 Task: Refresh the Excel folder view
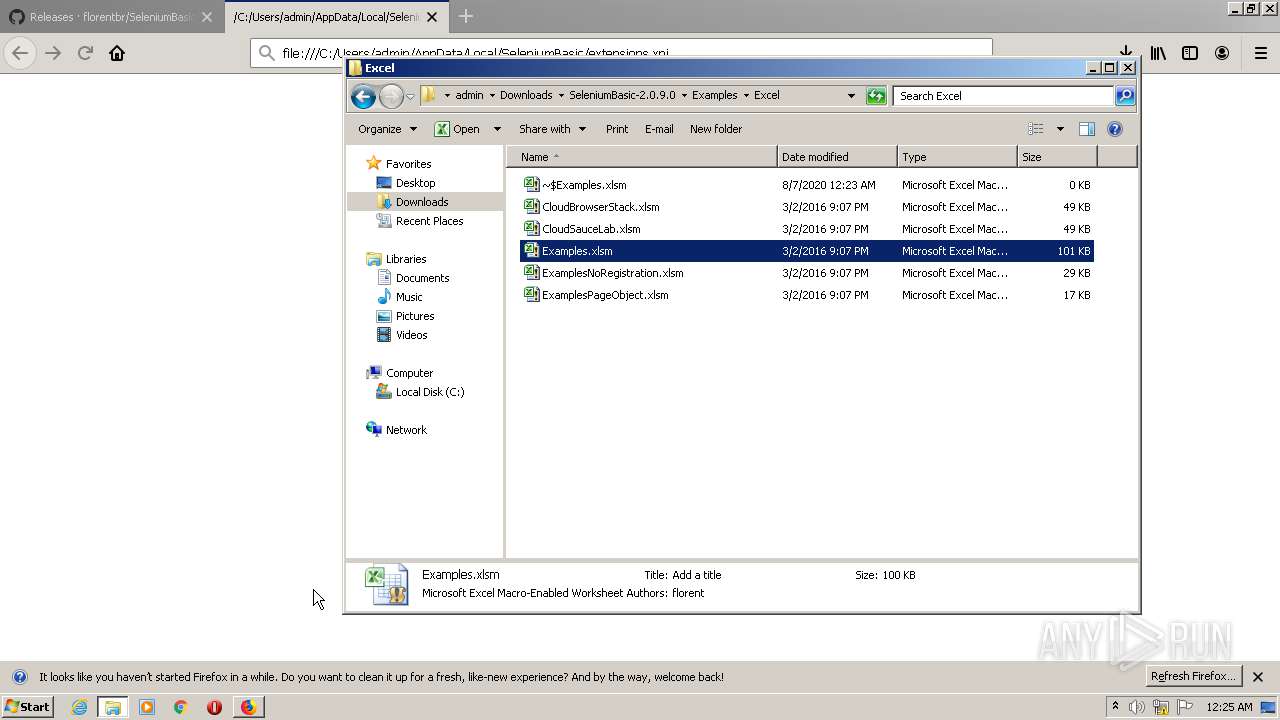876,96
